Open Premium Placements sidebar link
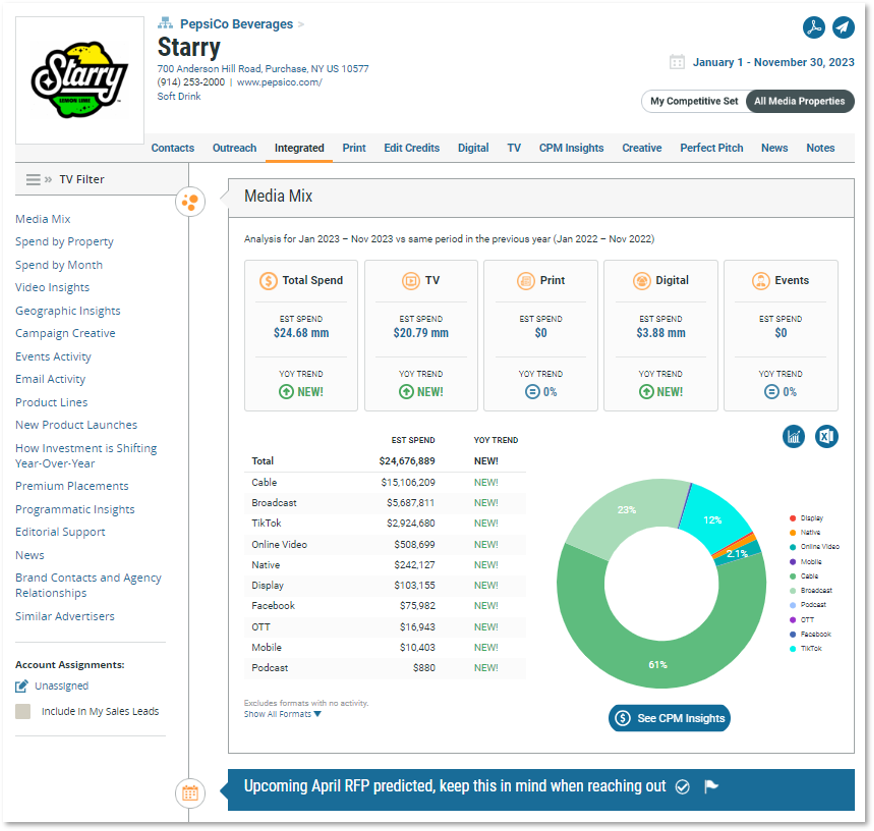The image size is (874, 831). (x=72, y=487)
